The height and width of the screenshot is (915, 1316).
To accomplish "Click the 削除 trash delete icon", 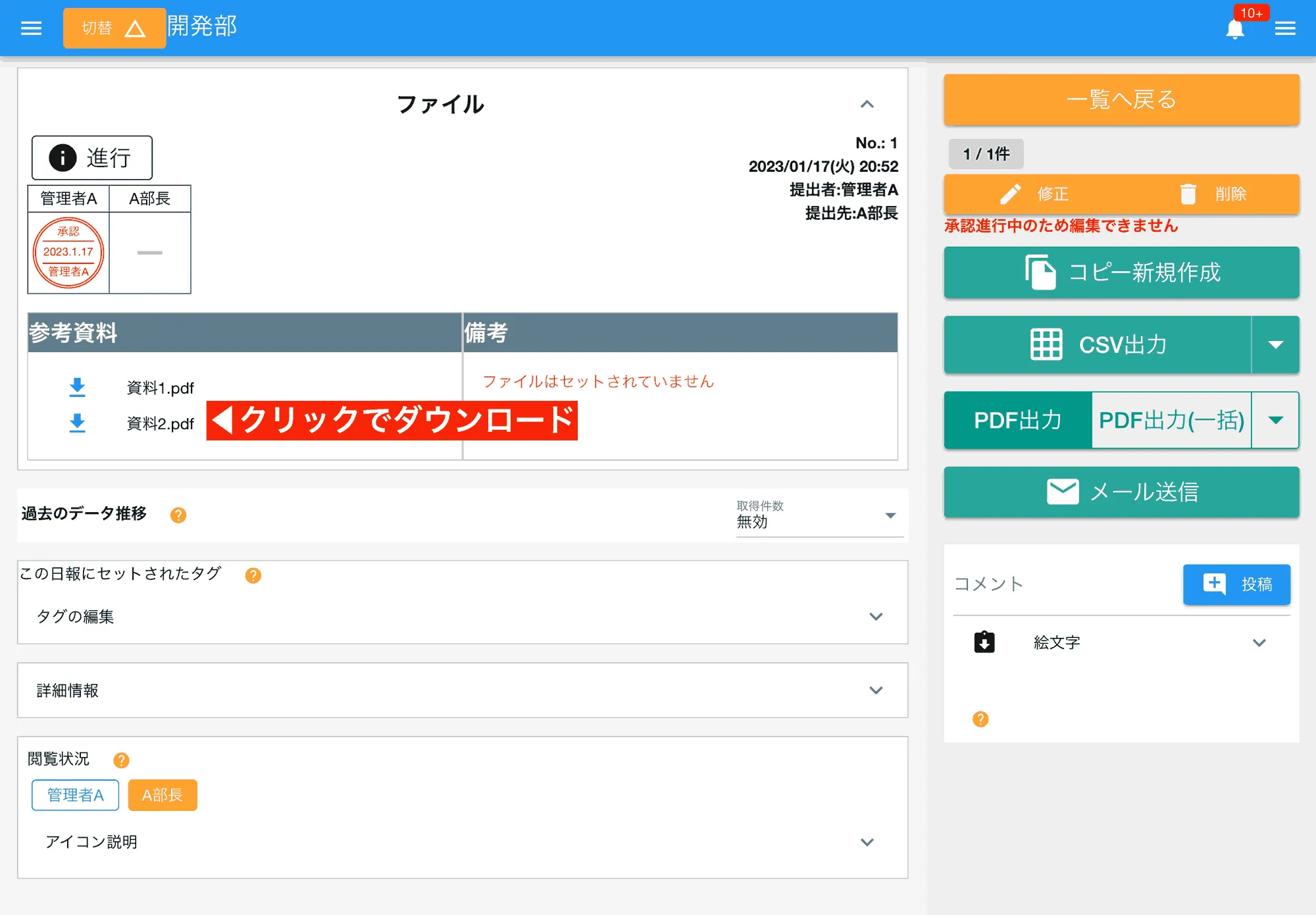I will [1188, 194].
